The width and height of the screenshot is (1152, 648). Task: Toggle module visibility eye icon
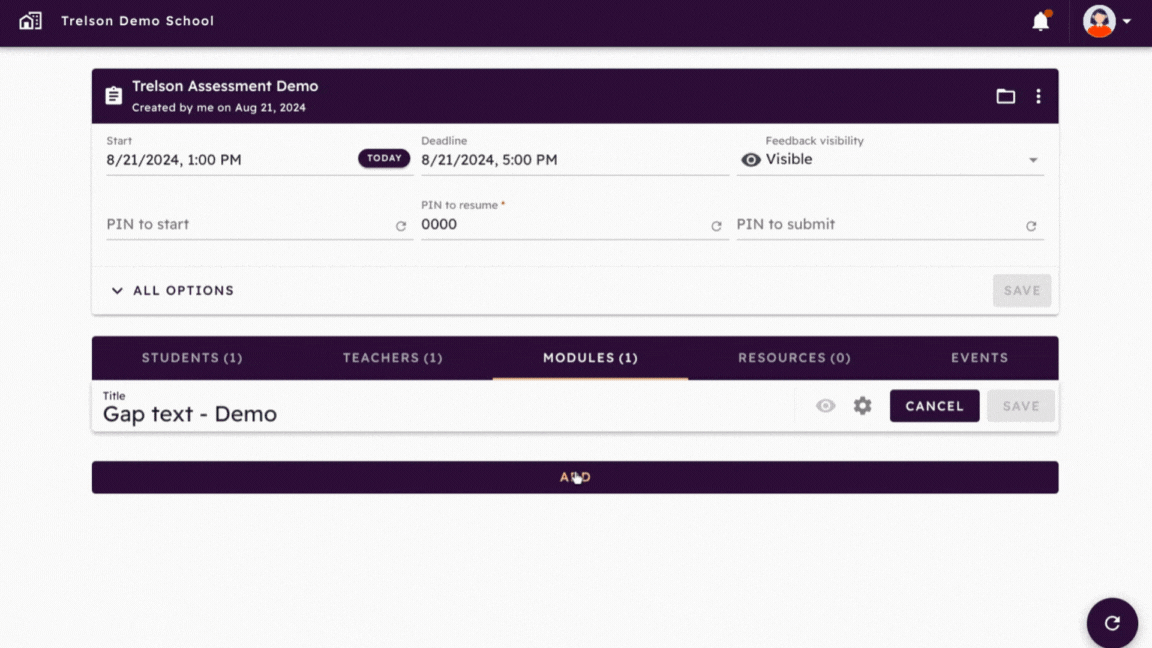pos(825,406)
